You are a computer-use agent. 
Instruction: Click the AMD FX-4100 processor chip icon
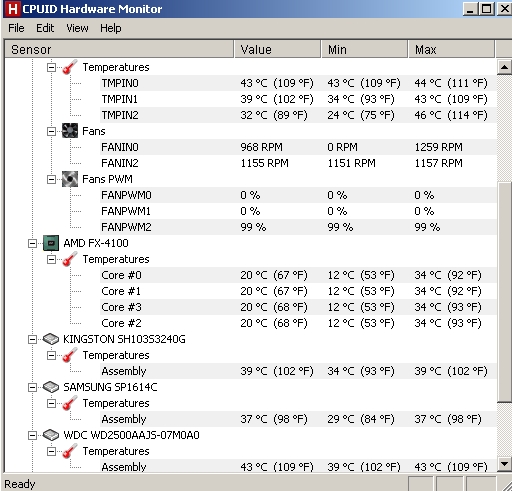[51, 243]
